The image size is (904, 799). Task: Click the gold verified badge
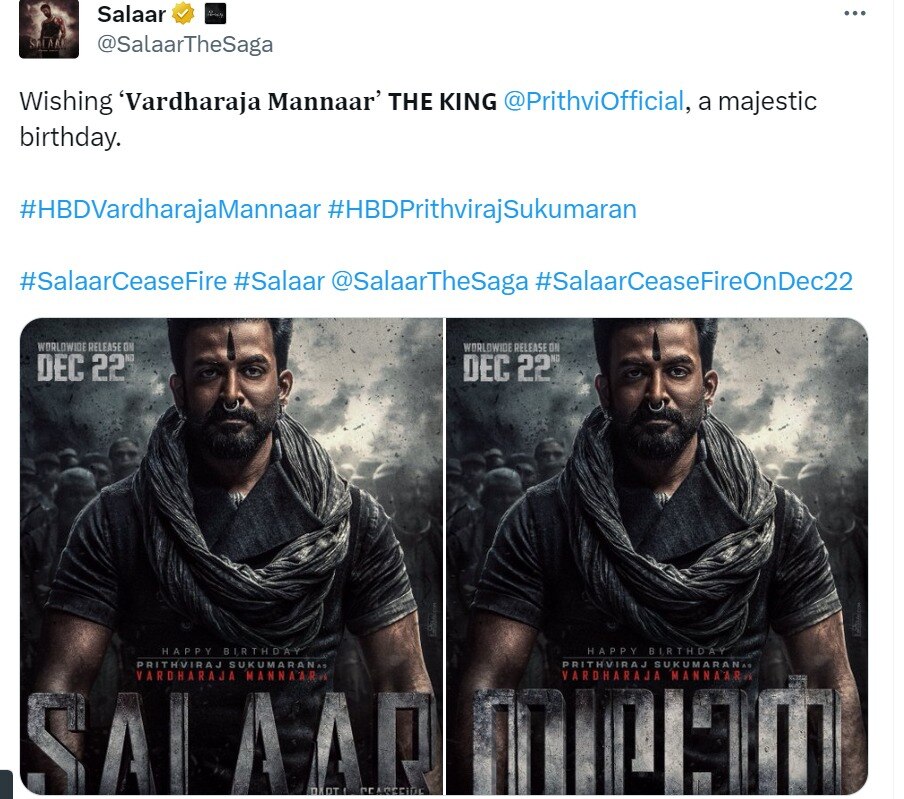point(183,14)
